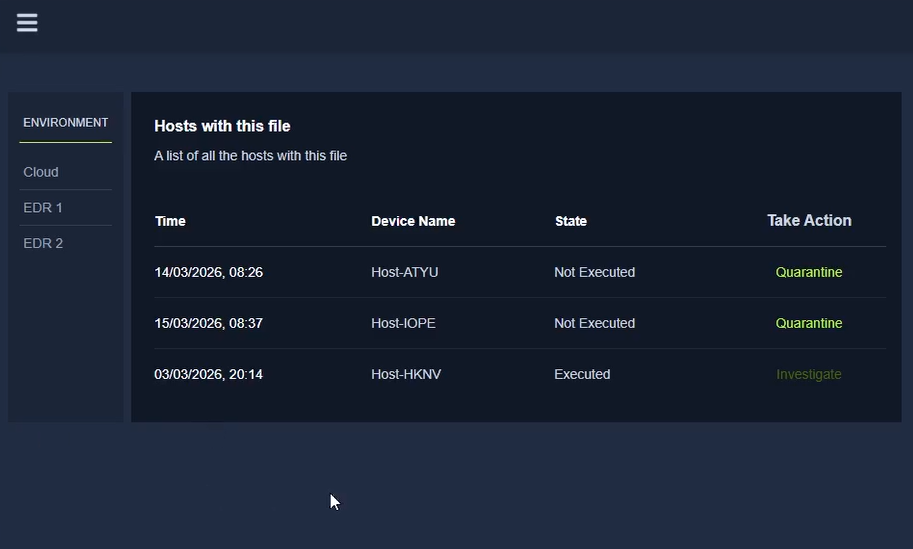This screenshot has width=913, height=549.
Task: Click the Not Executed state for Host-ATYU
Action: pos(594,272)
